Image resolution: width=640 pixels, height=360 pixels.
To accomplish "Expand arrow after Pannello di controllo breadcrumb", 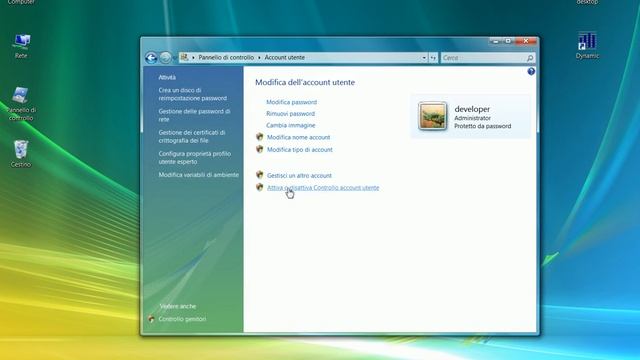I will pos(259,58).
